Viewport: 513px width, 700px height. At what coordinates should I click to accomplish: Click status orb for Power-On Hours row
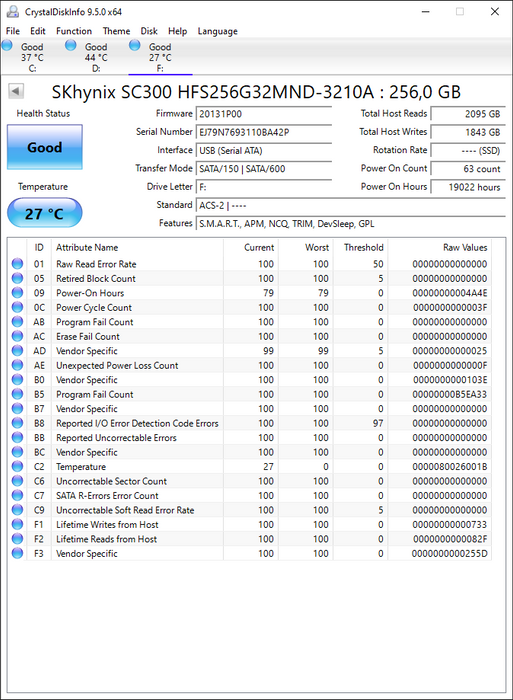coord(17,293)
